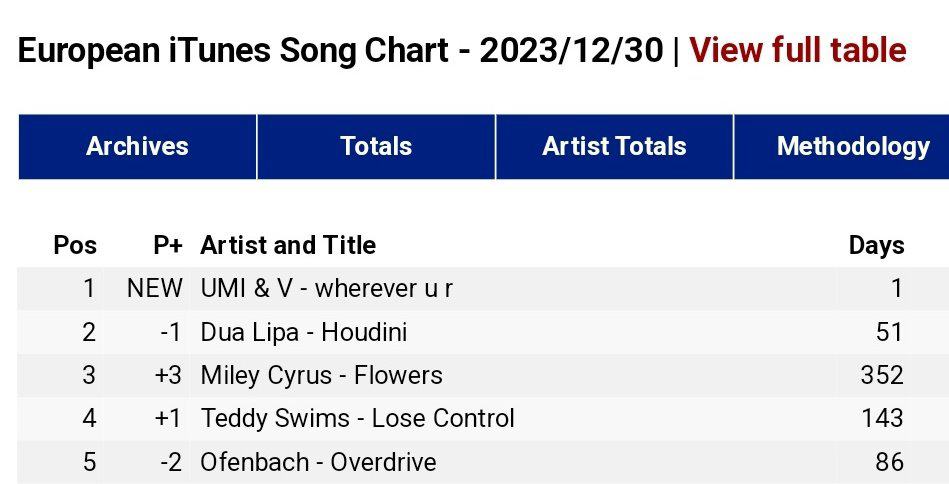Click the Pos column header
Image resolution: width=949 pixels, height=484 pixels.
75,245
